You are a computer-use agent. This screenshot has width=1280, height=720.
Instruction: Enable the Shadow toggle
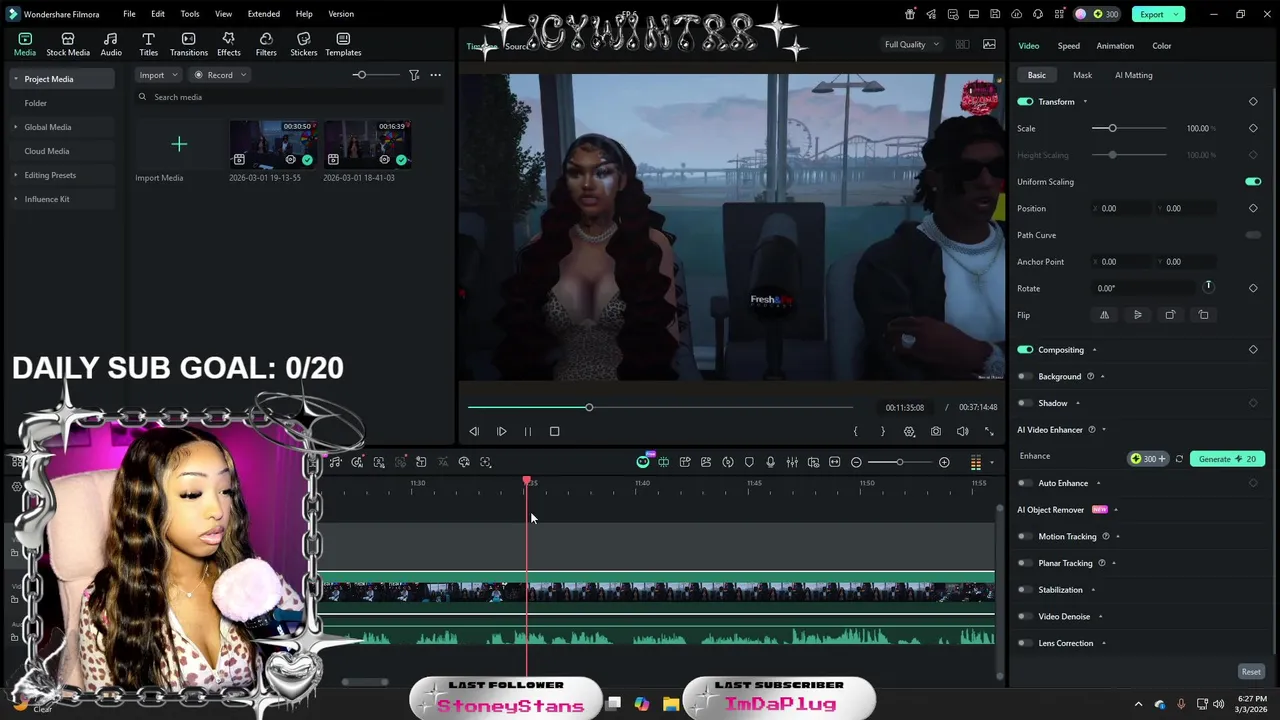click(x=1025, y=403)
